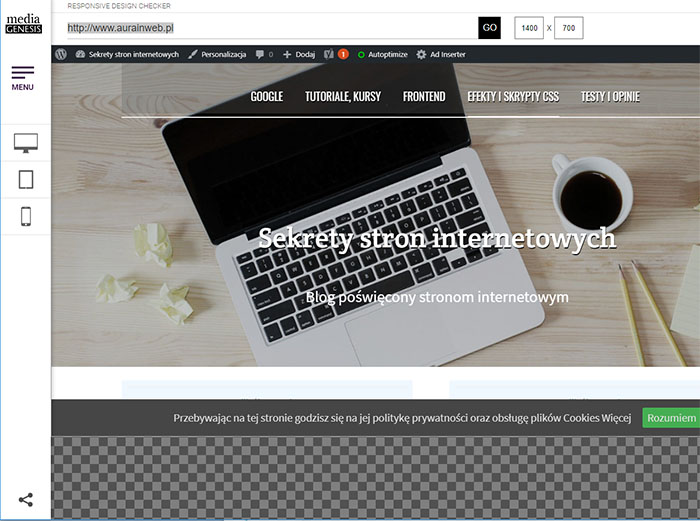The image size is (700, 521).
Task: Open the comments bubble icon
Action: 260,54
